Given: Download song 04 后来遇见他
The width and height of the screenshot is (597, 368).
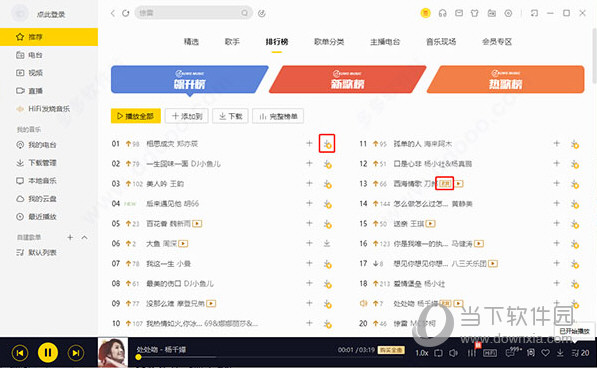Looking at the screenshot, I should 327,204.
